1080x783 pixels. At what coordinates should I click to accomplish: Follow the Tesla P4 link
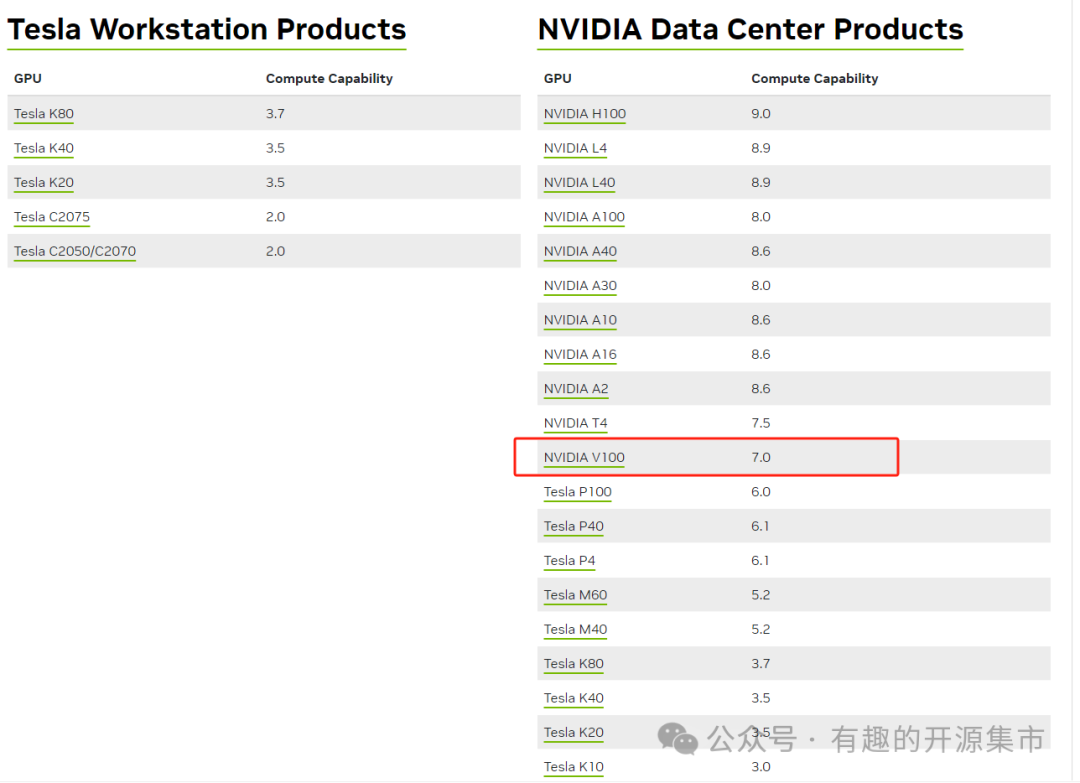pos(569,561)
